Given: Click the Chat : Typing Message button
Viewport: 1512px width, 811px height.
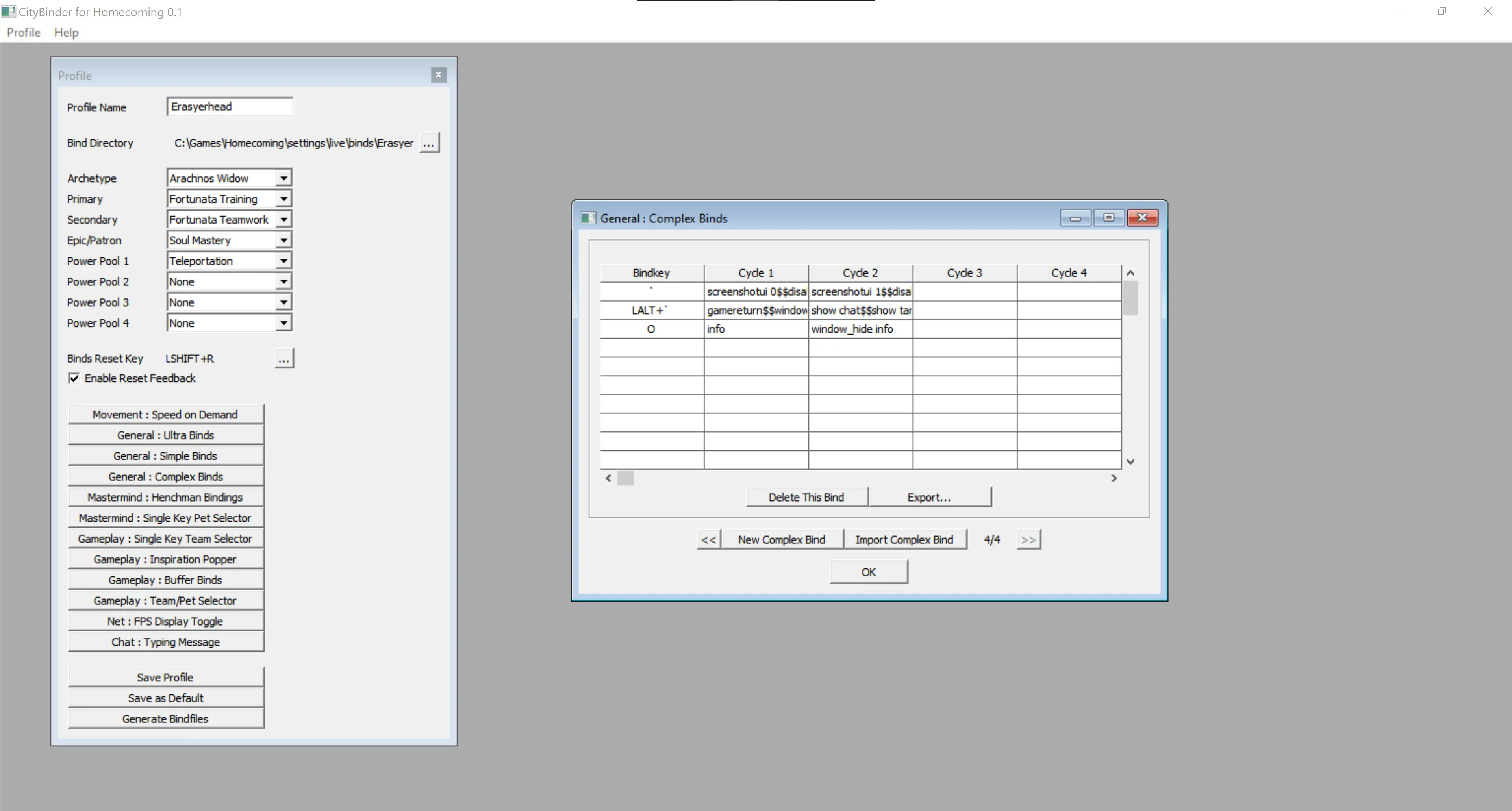Looking at the screenshot, I should (165, 641).
